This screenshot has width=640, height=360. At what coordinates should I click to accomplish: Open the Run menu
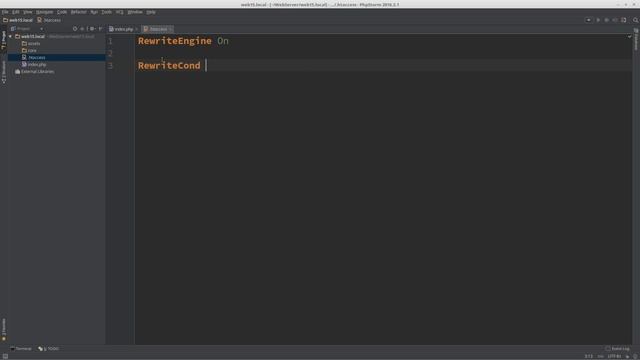click(x=94, y=12)
